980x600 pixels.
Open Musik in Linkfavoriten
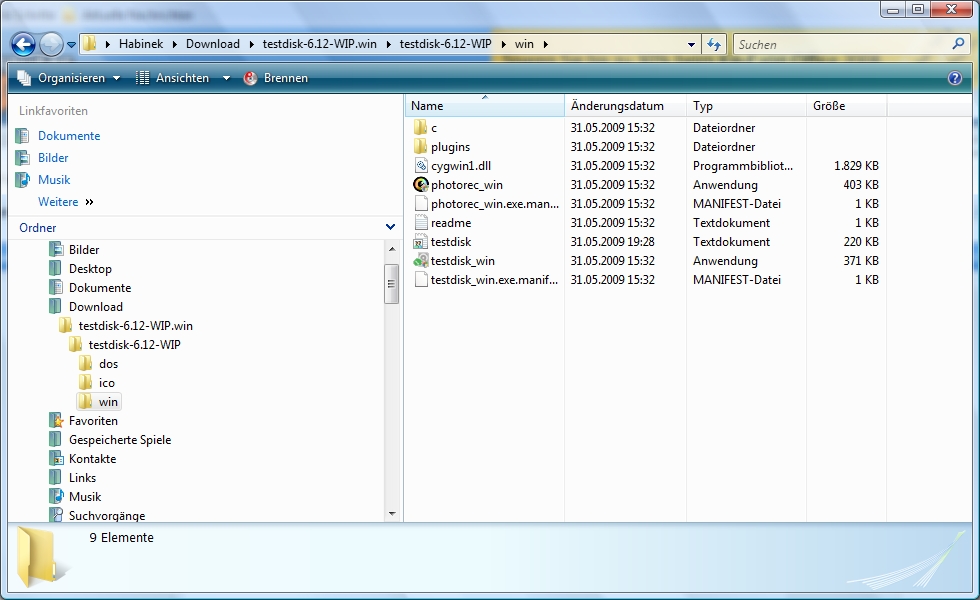pyautogui.click(x=54, y=179)
